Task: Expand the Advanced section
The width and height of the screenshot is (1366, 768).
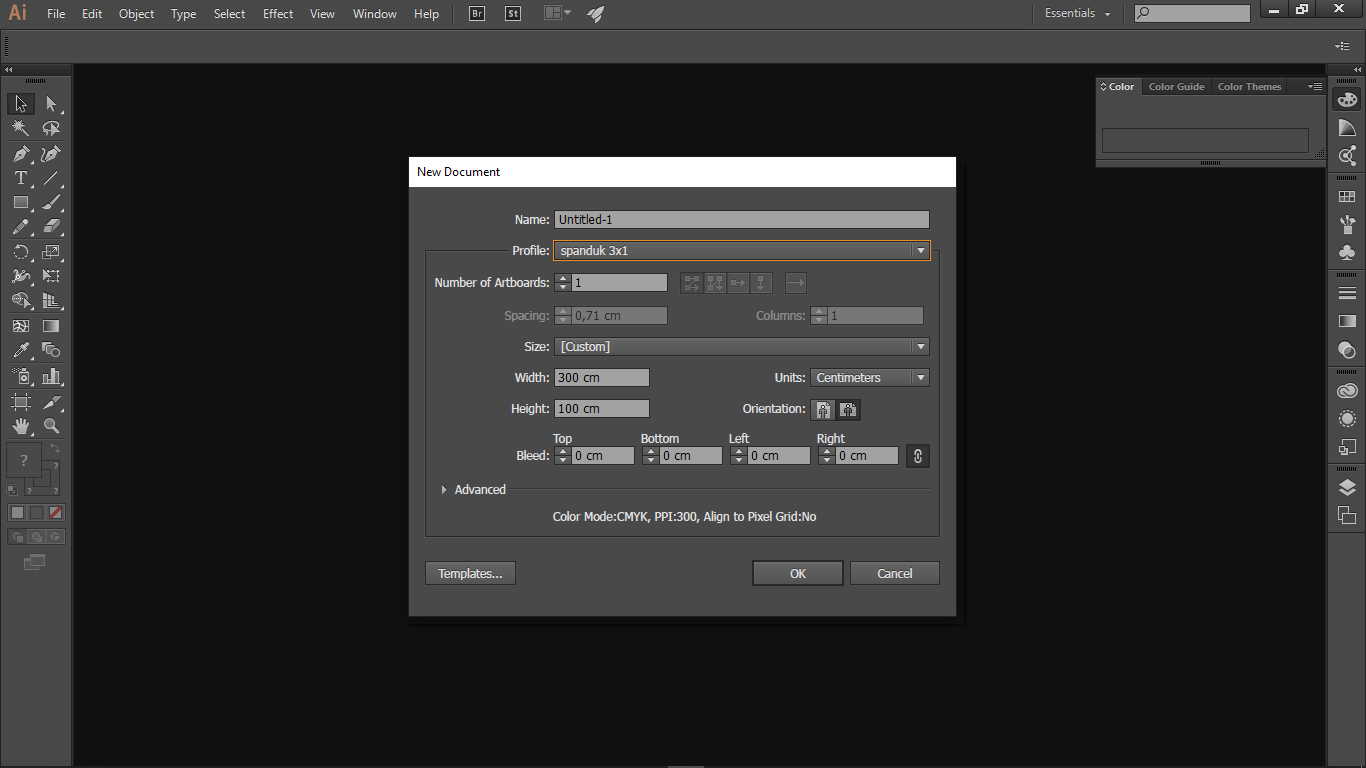Action: pyautogui.click(x=444, y=490)
